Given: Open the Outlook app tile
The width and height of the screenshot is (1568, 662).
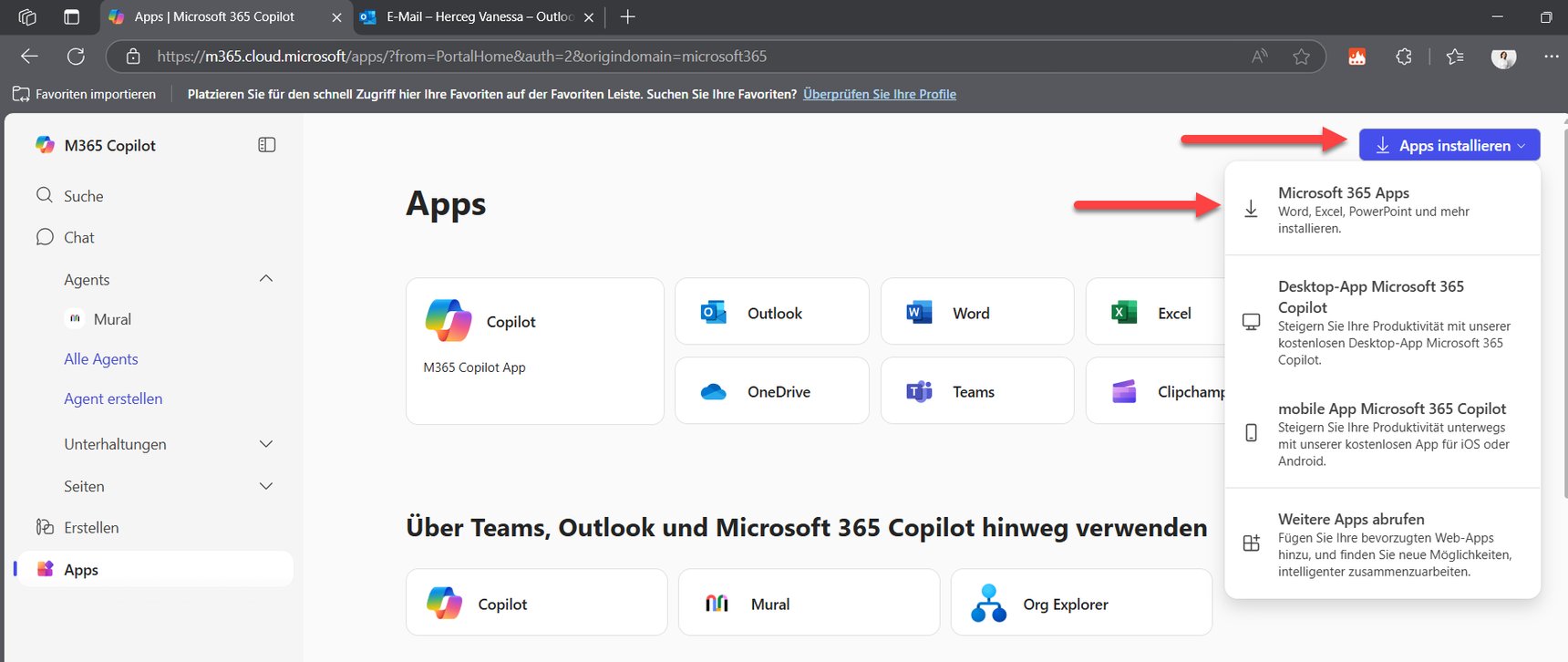Looking at the screenshot, I should pos(771,313).
